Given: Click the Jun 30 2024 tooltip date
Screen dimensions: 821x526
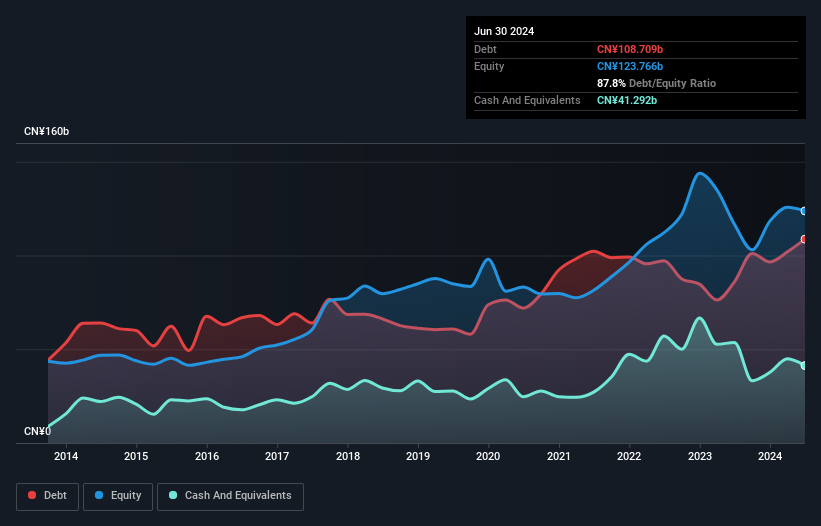Looking at the screenshot, I should (x=504, y=31).
